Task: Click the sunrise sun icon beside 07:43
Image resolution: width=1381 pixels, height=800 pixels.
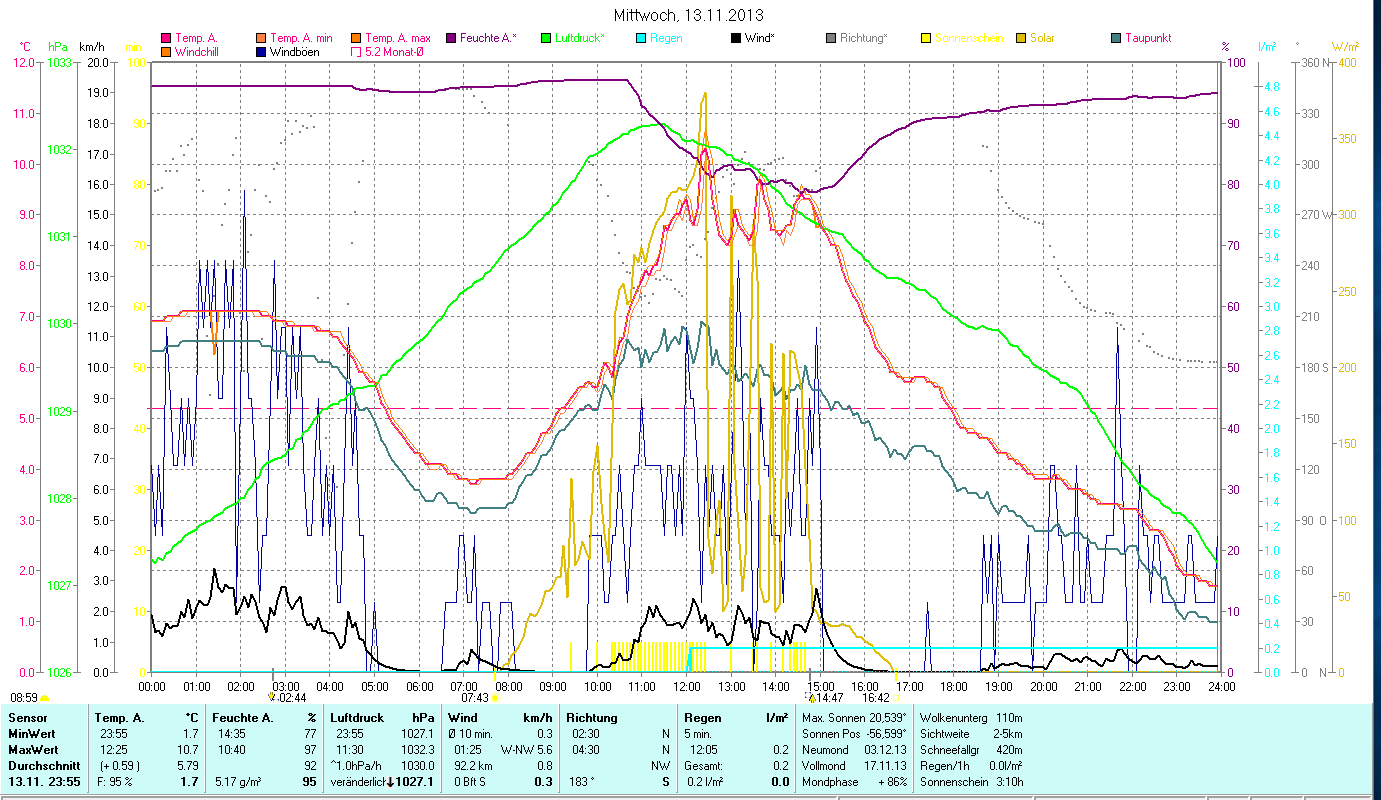Action: coord(494,698)
